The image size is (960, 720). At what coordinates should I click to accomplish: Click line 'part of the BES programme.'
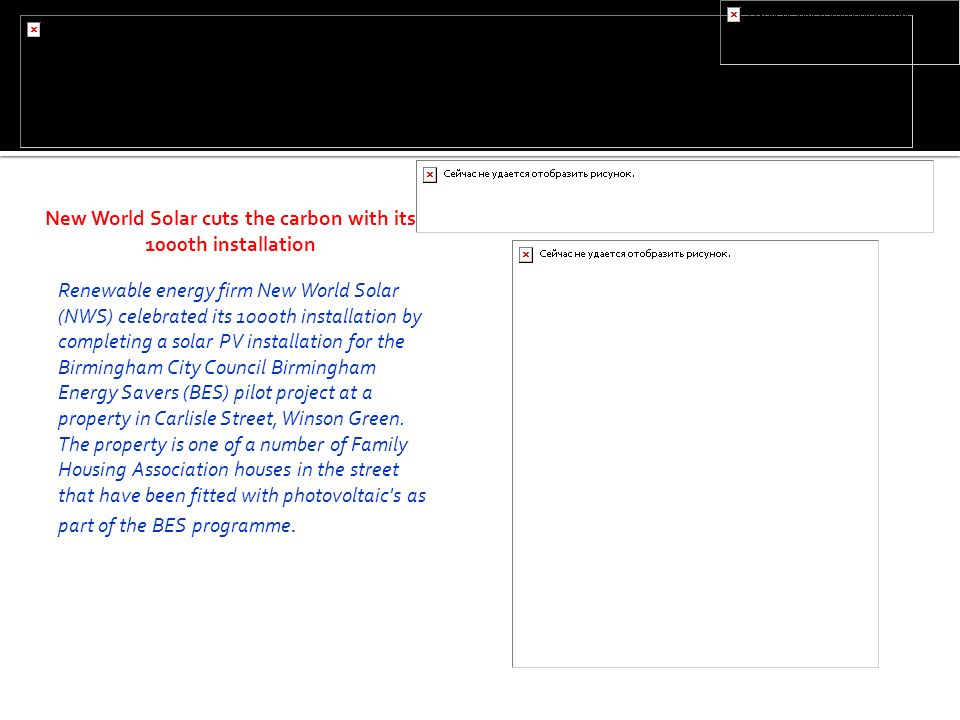[177, 526]
